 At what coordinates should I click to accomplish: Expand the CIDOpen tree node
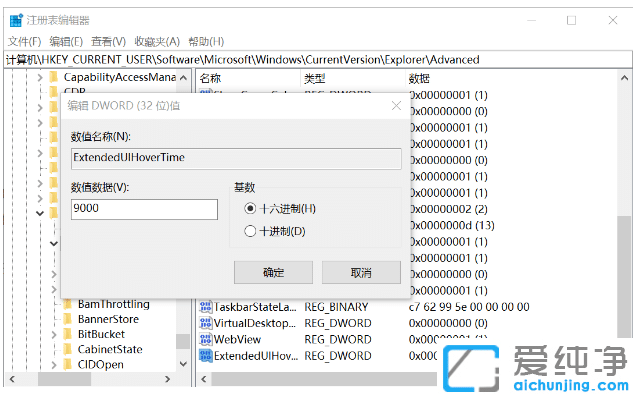54,364
